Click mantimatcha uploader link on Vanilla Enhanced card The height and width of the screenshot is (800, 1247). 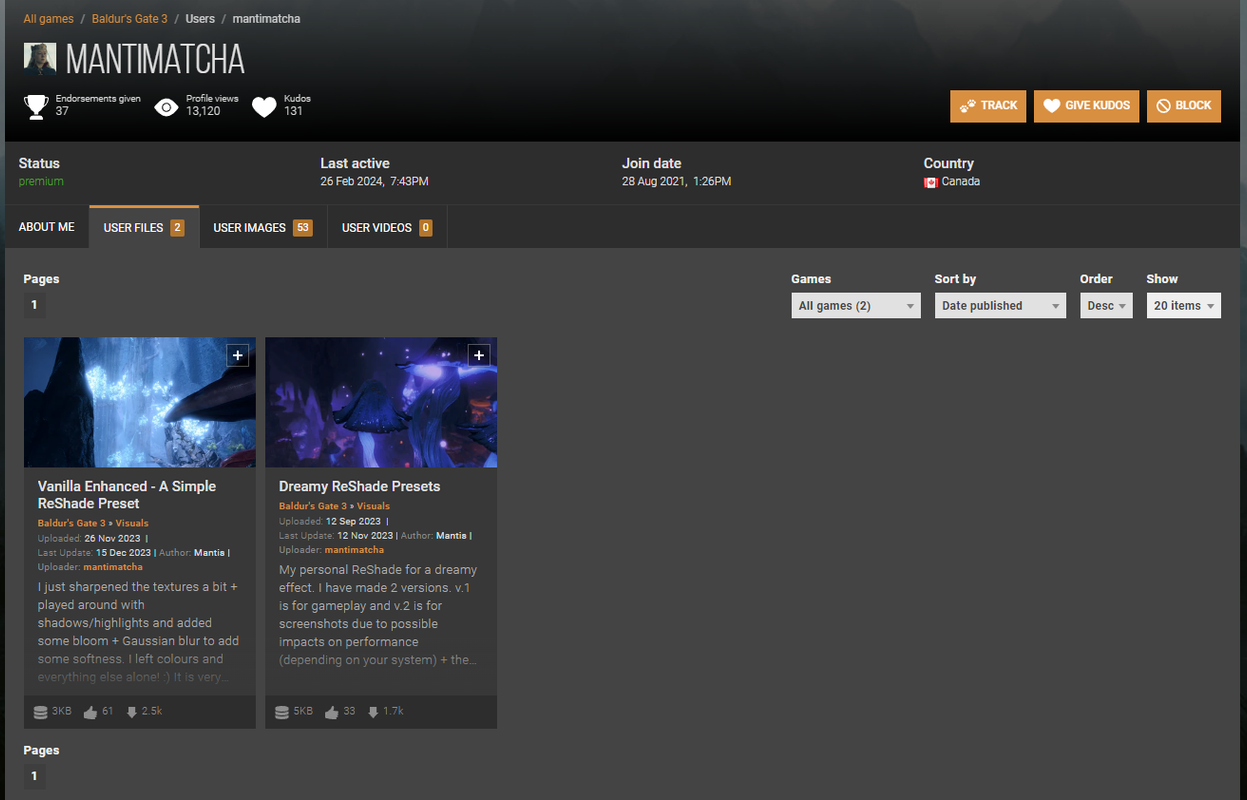click(x=113, y=567)
